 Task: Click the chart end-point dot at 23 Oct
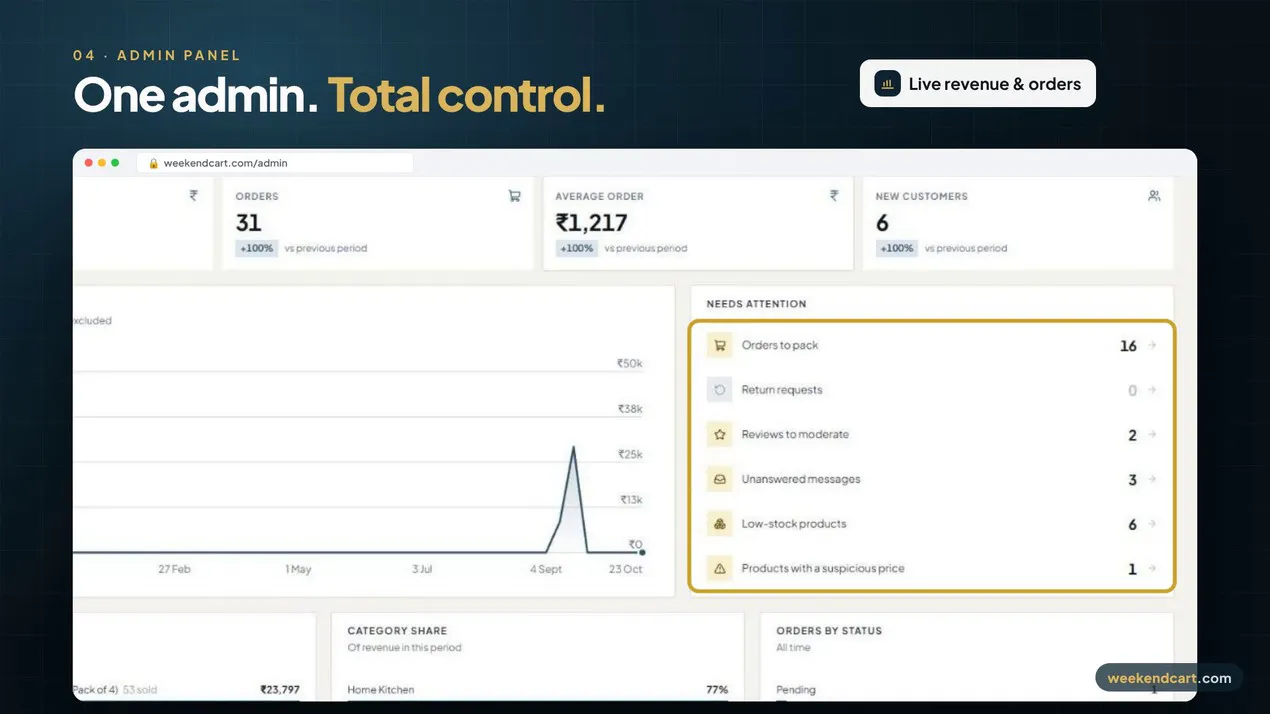coord(642,552)
